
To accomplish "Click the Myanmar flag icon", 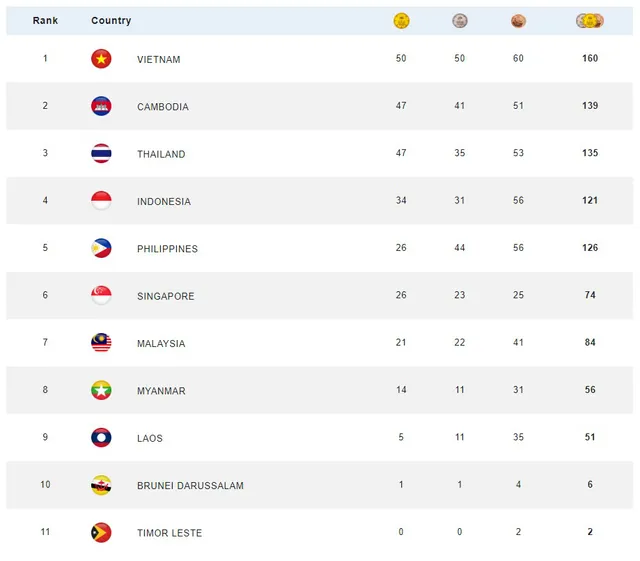I will click(101, 391).
